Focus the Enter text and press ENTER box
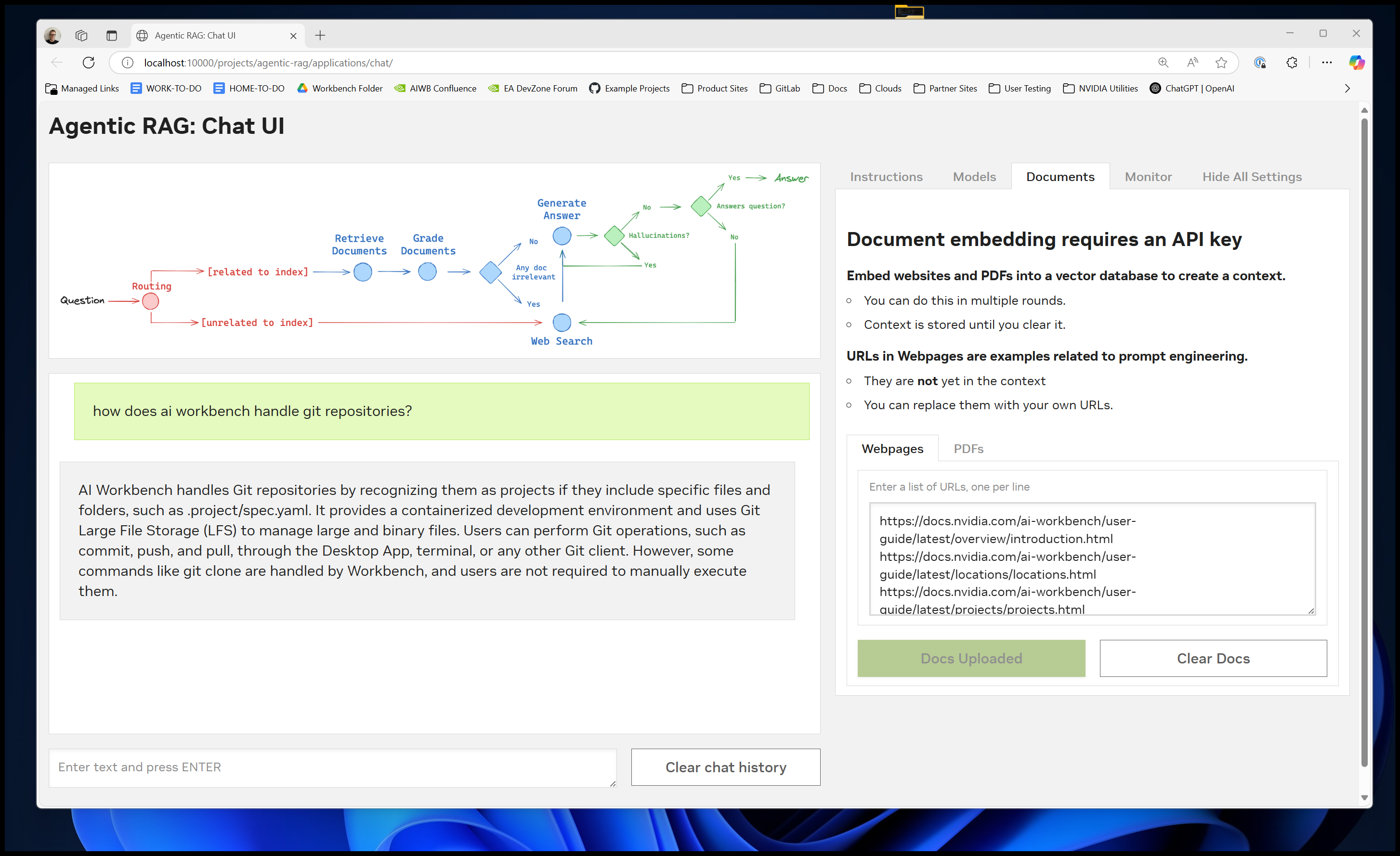The height and width of the screenshot is (856, 1400). coord(332,767)
